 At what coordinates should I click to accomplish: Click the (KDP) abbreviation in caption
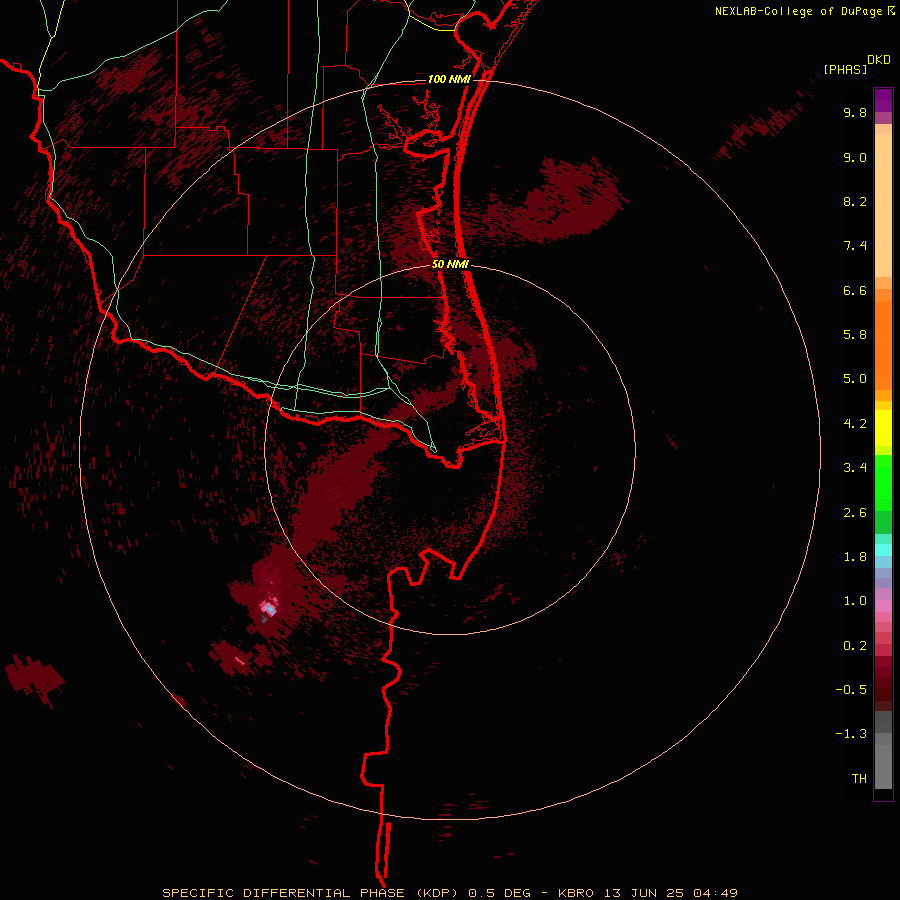pos(439,893)
